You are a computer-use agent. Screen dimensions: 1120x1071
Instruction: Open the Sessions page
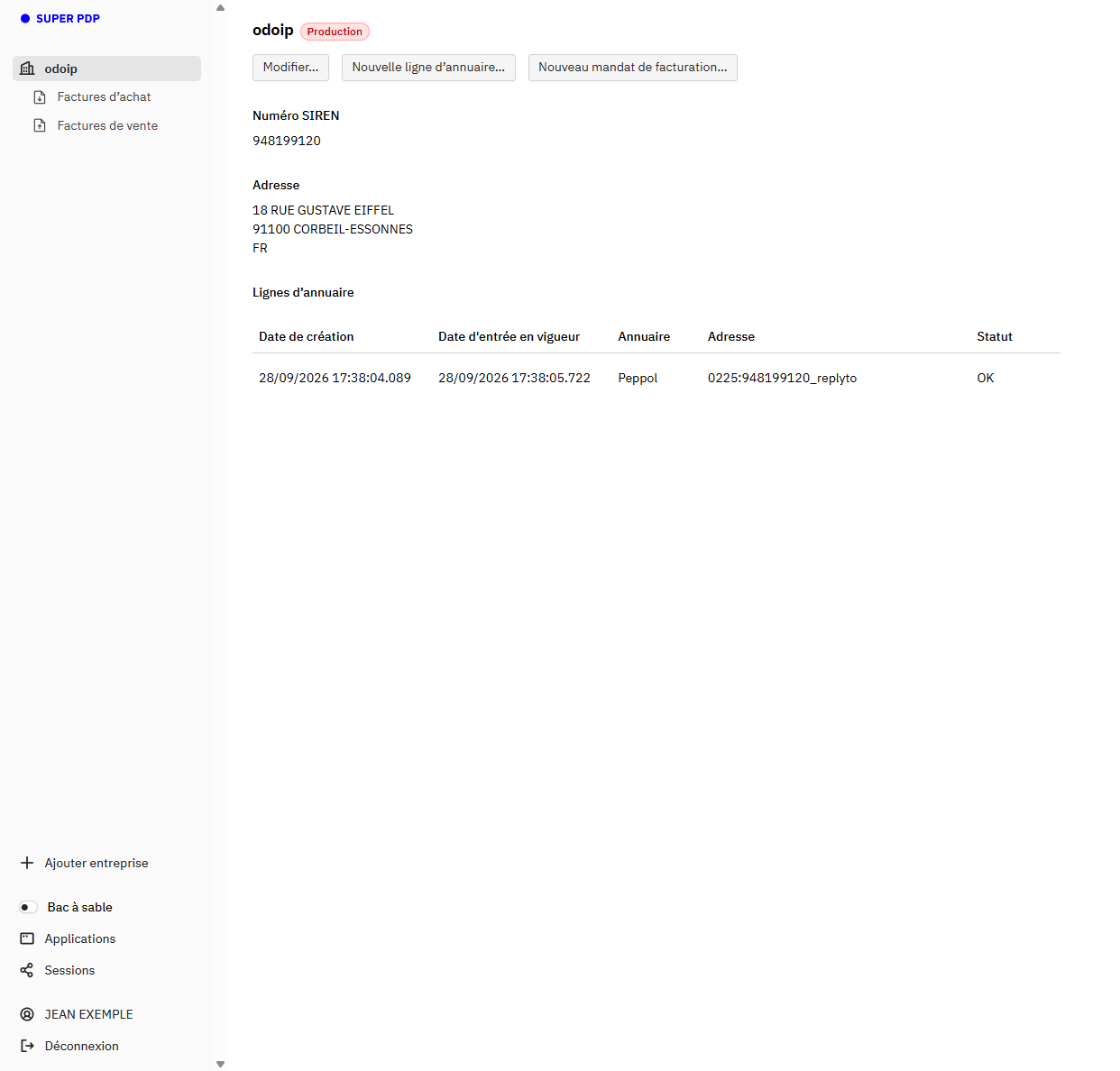(x=69, y=970)
